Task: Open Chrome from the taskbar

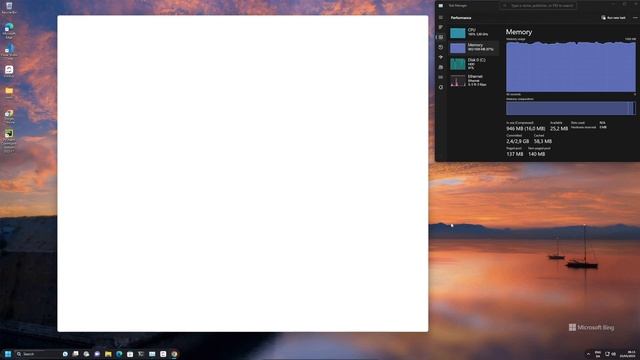Action: tap(174, 354)
